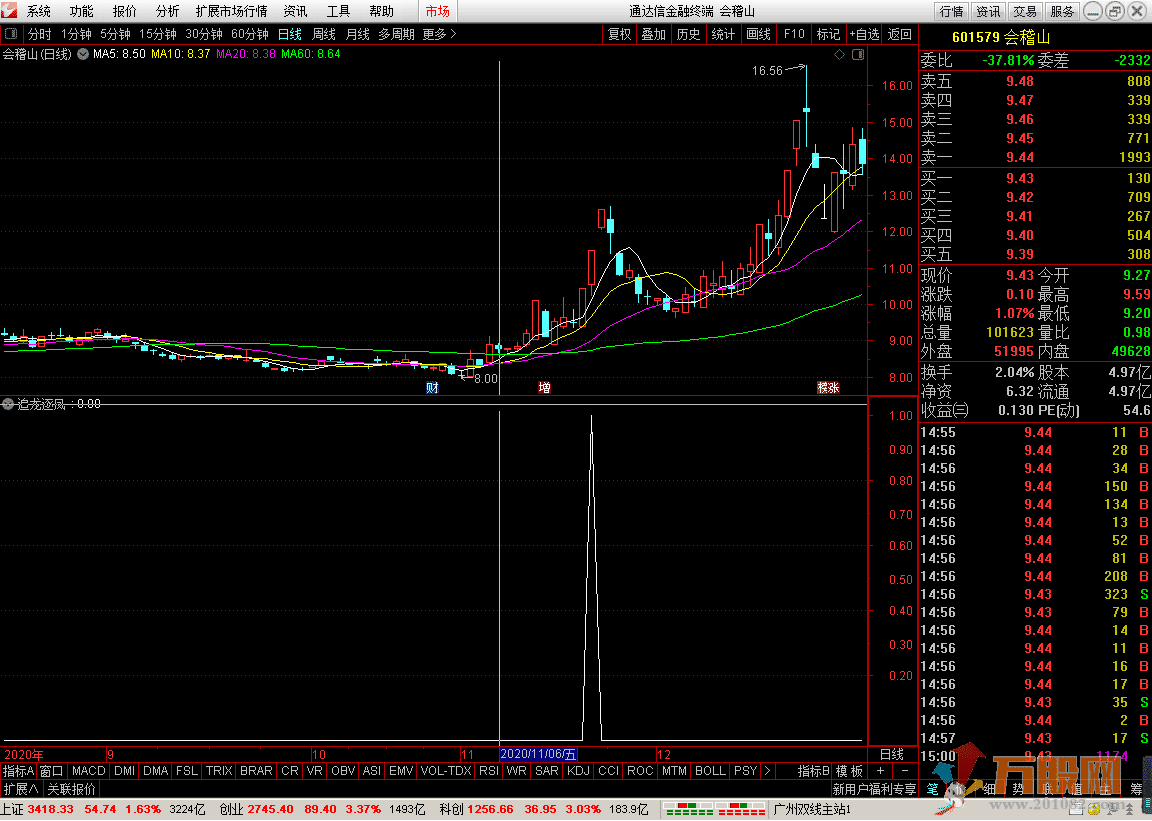This screenshot has height=821, width=1152.
Task: Toggle the 复权 price adjustment option
Action: click(620, 34)
